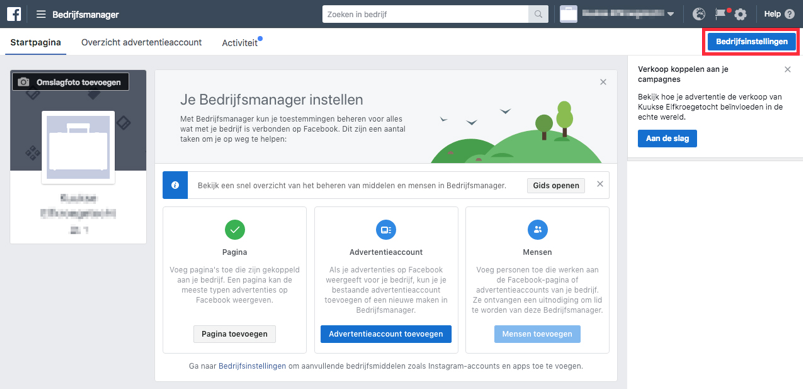The height and width of the screenshot is (389, 803).
Task: Close the Je Bedrijfsmanager instellen panel
Action: 603,82
